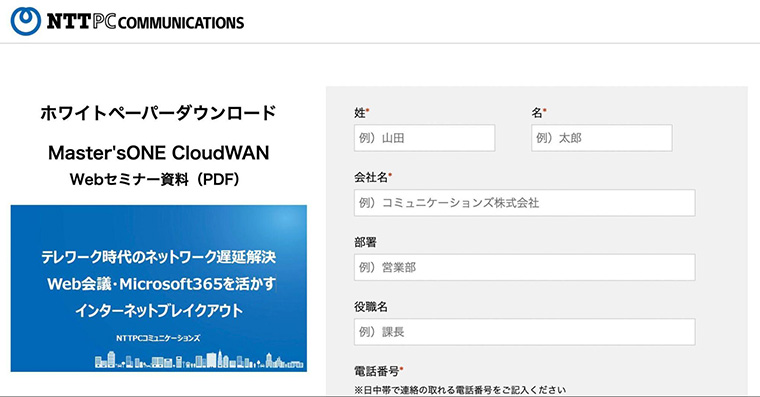Viewport: 760px width, 397px height.
Task: Click the 会社名 label text
Action: pyautogui.click(x=371, y=177)
